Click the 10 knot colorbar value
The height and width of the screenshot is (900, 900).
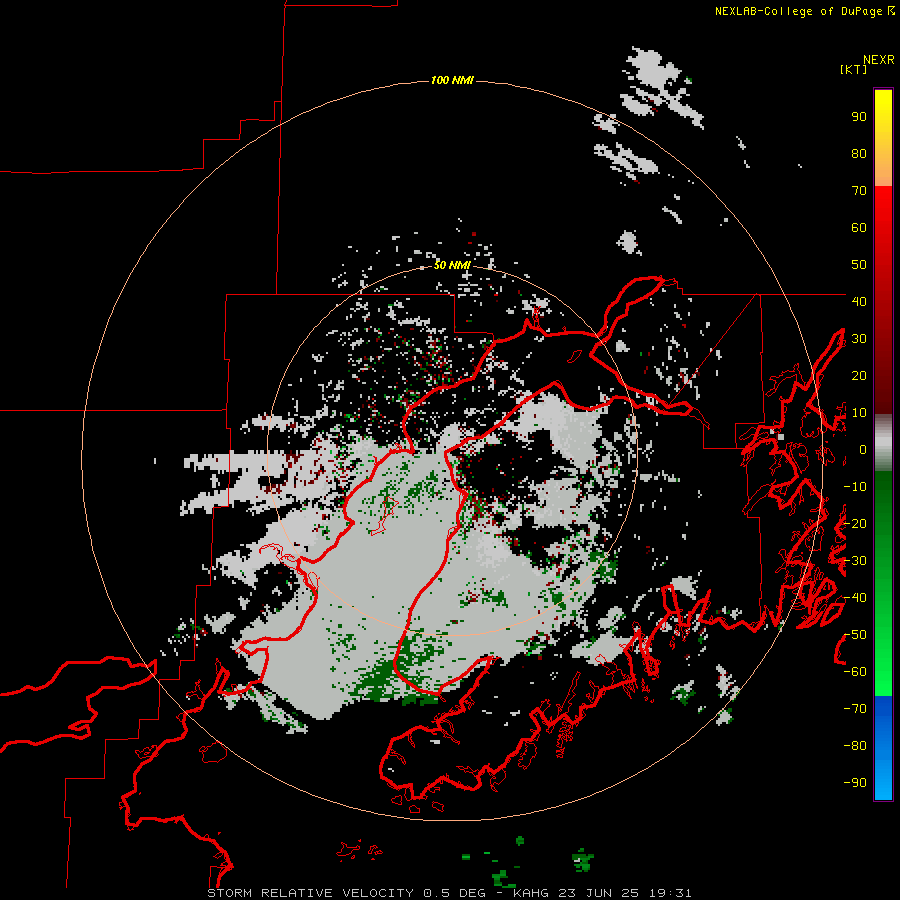tap(859, 413)
